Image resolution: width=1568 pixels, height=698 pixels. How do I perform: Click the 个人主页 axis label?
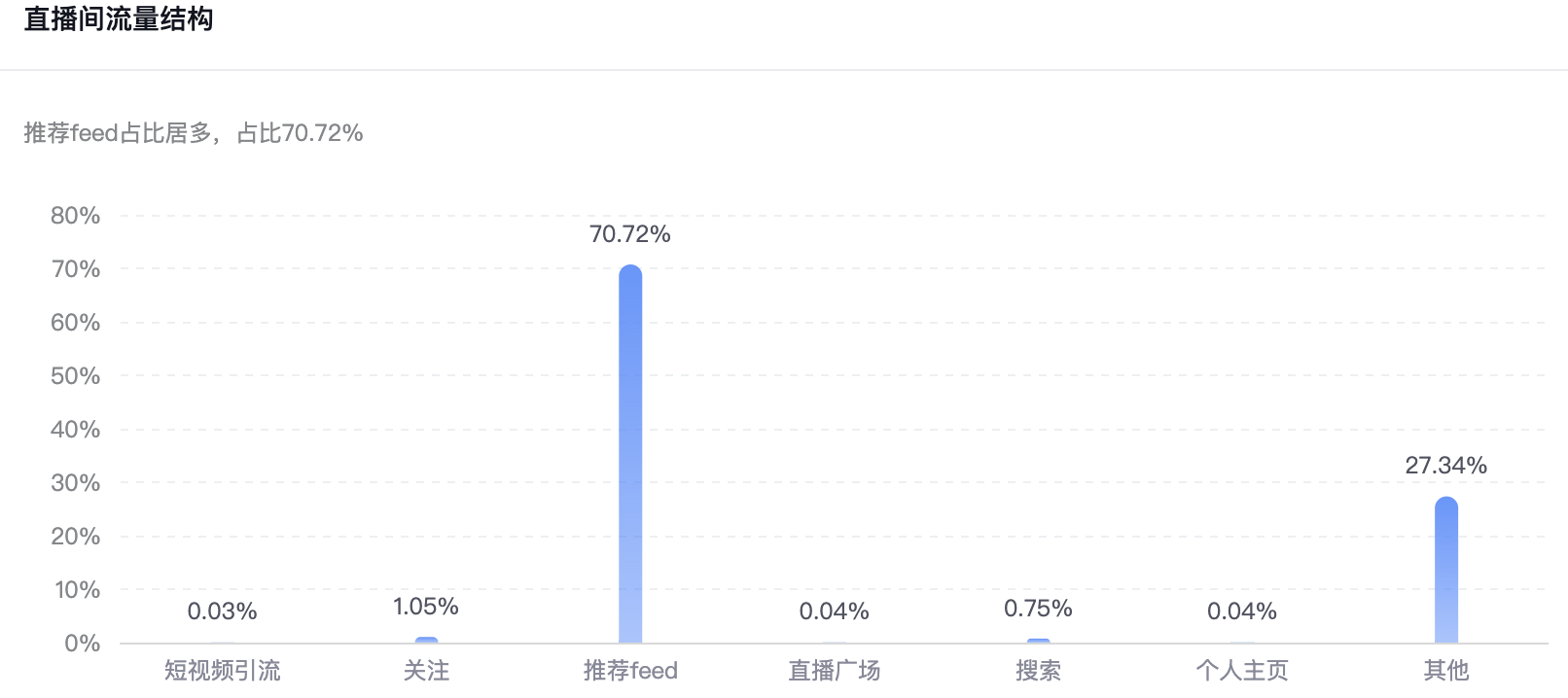[x=1242, y=671]
